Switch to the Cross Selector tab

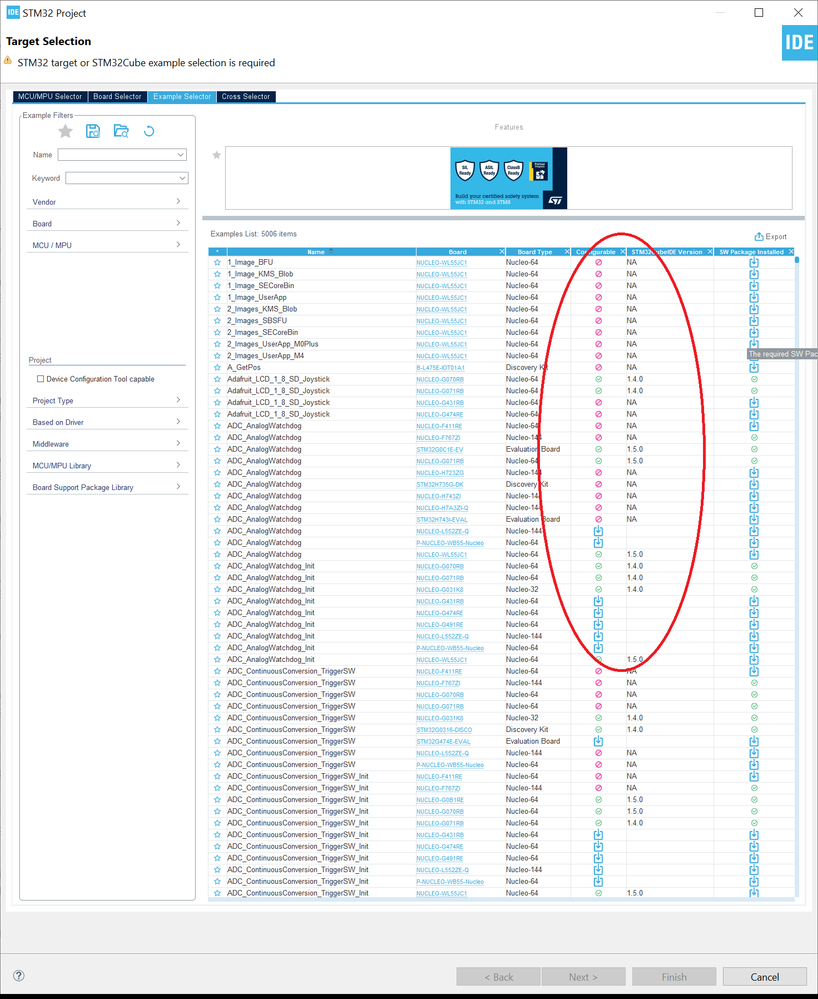coord(246,96)
